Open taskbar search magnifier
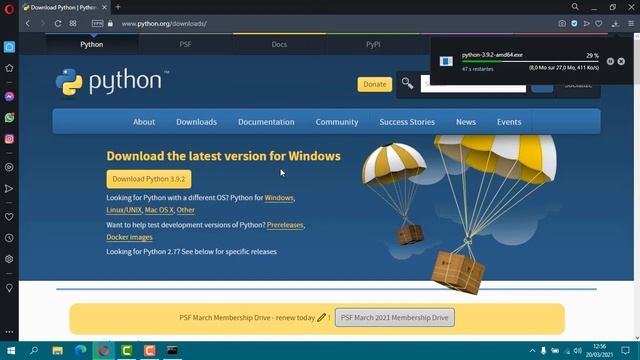 34,351
